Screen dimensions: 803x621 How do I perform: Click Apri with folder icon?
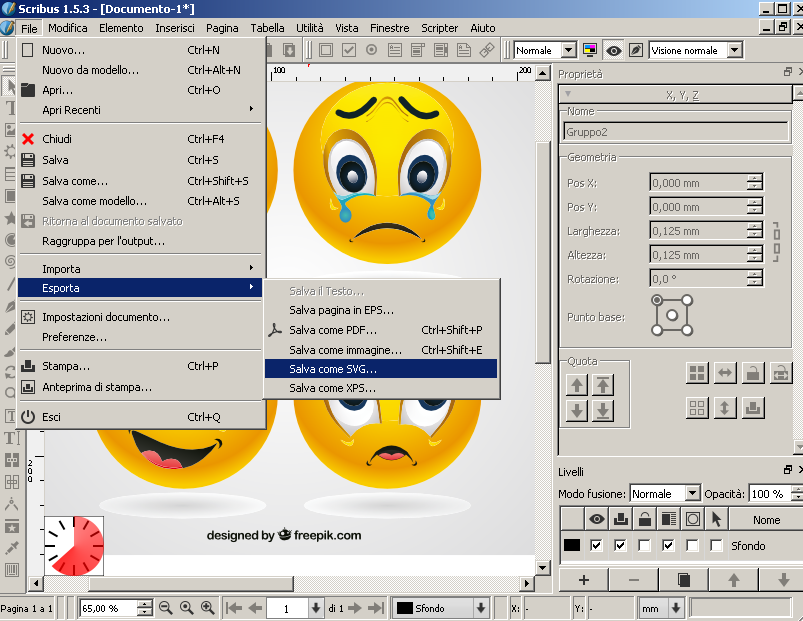click(x=140, y=90)
